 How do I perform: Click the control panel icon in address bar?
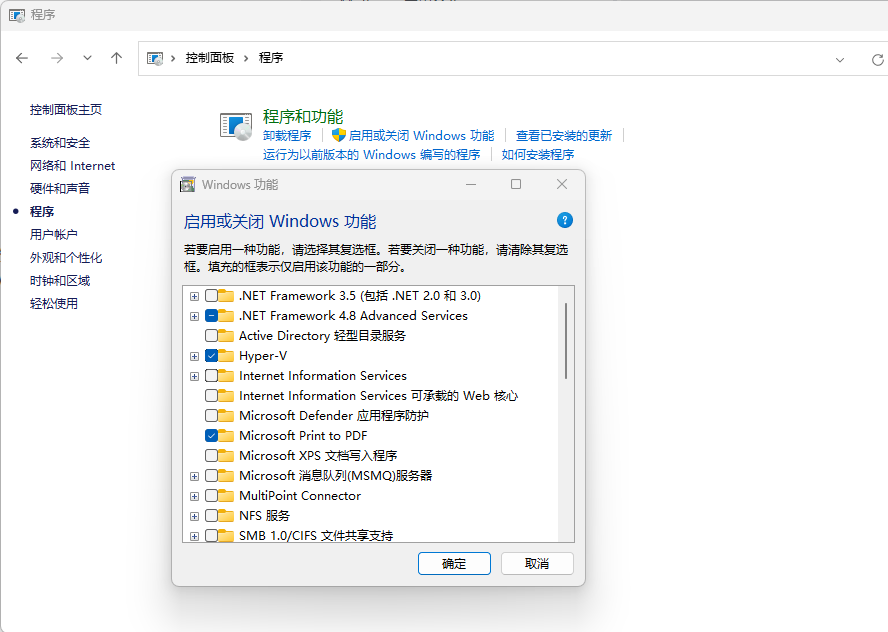(156, 58)
